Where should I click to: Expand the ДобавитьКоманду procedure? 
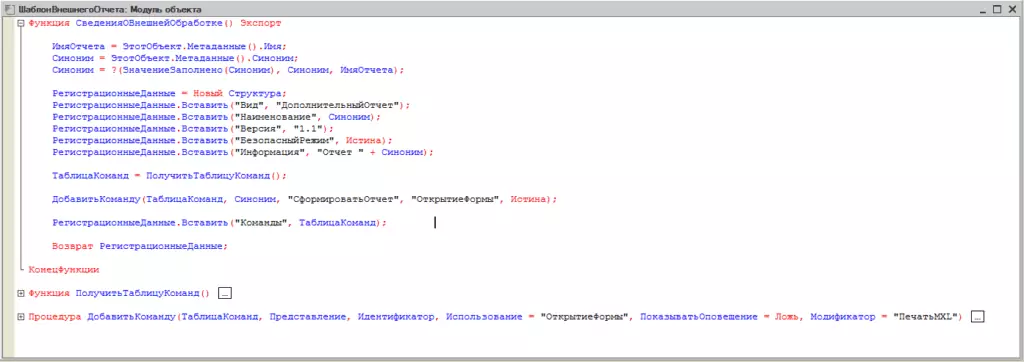click(x=21, y=316)
